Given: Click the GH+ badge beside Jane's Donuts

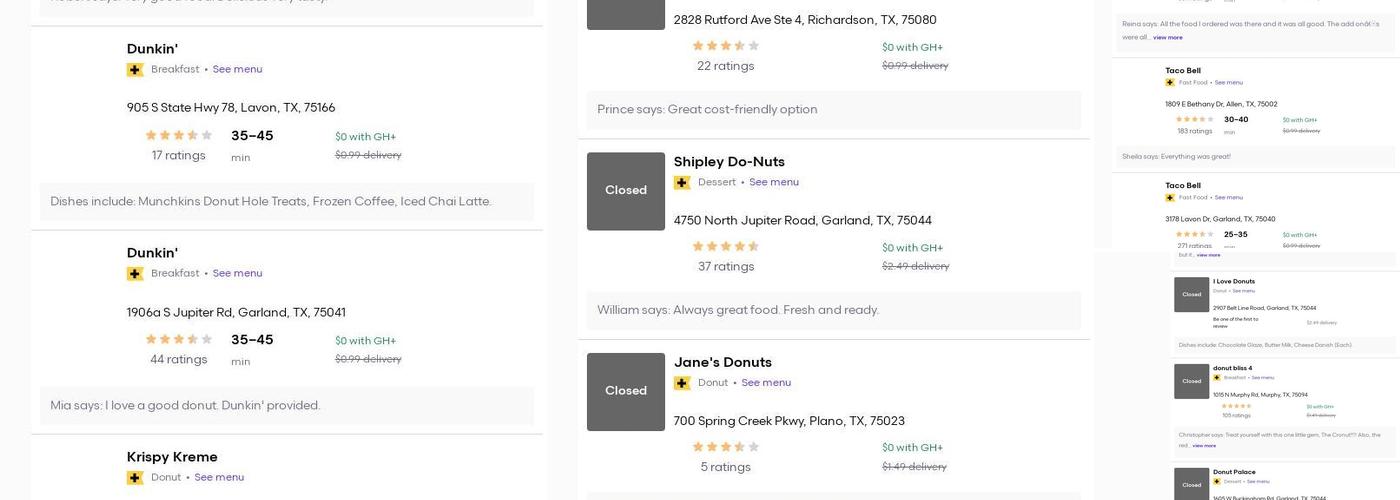Looking at the screenshot, I should (682, 383).
